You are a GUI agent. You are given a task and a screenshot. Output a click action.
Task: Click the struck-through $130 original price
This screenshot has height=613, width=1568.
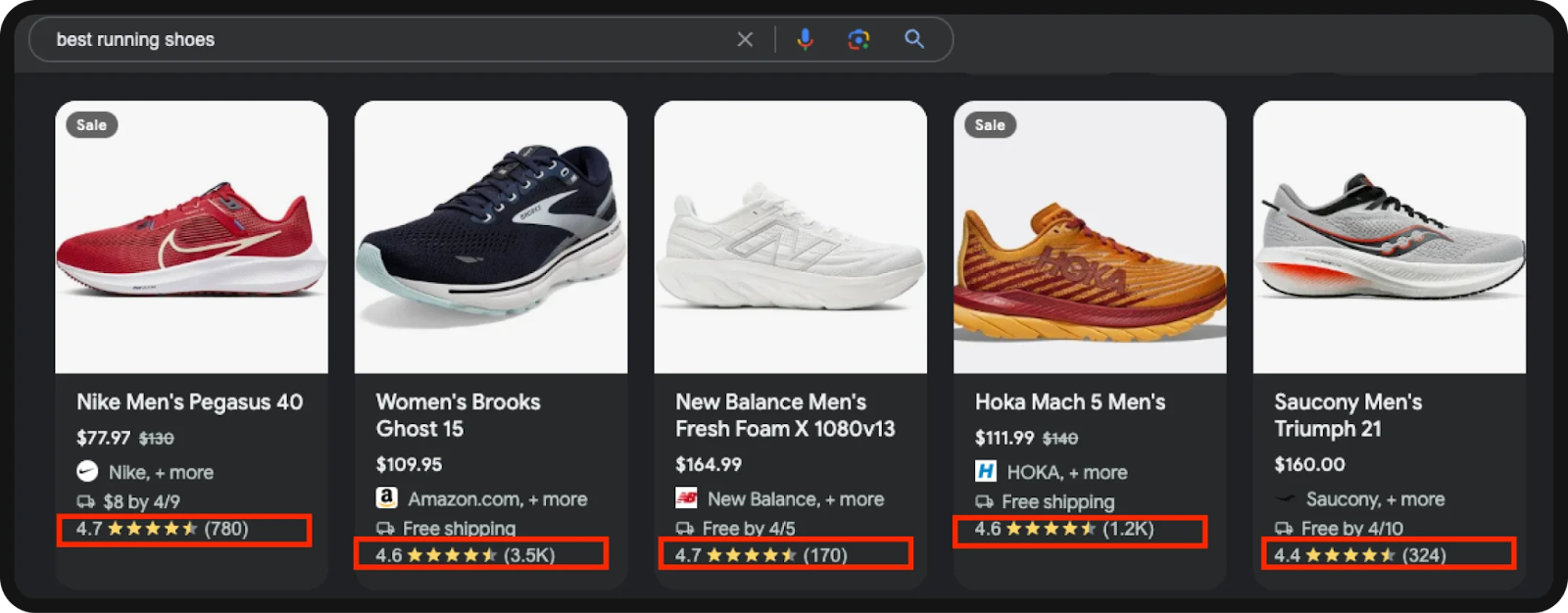[157, 439]
